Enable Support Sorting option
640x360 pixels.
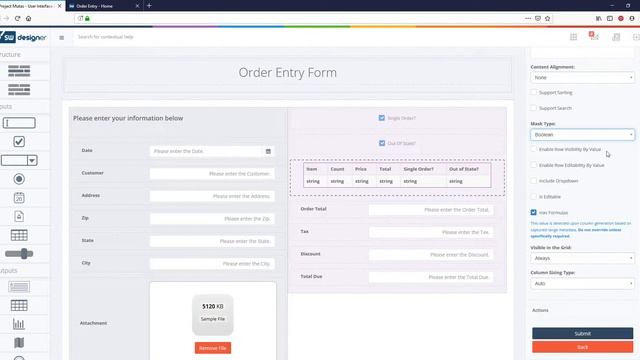533,92
